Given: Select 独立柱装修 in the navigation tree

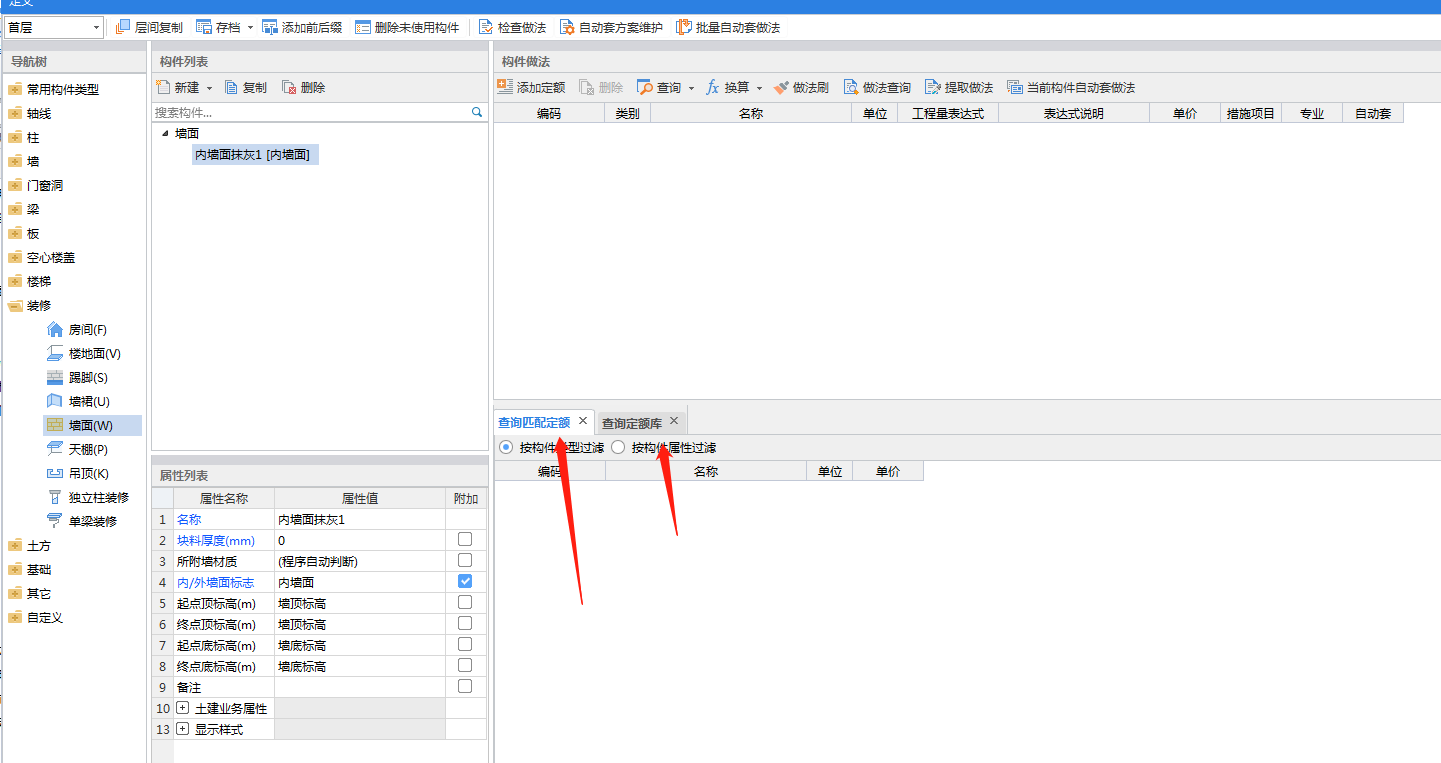Looking at the screenshot, I should click(88, 497).
